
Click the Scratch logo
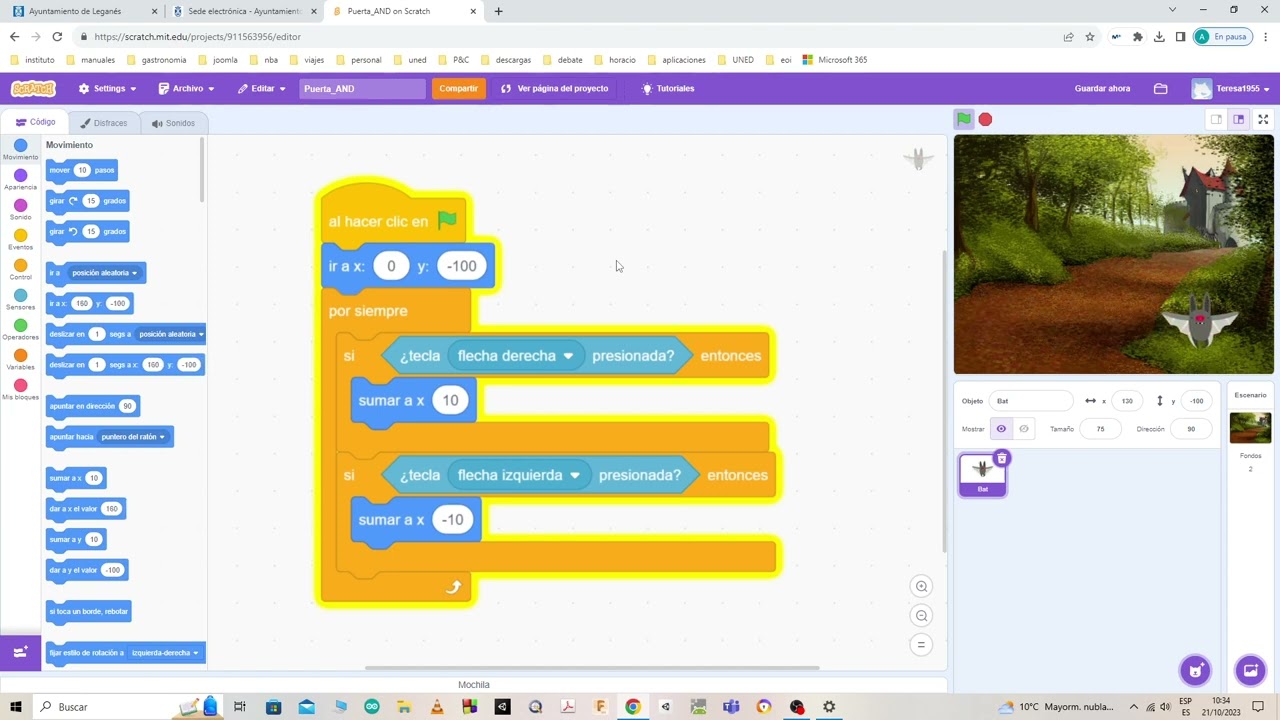[x=33, y=88]
